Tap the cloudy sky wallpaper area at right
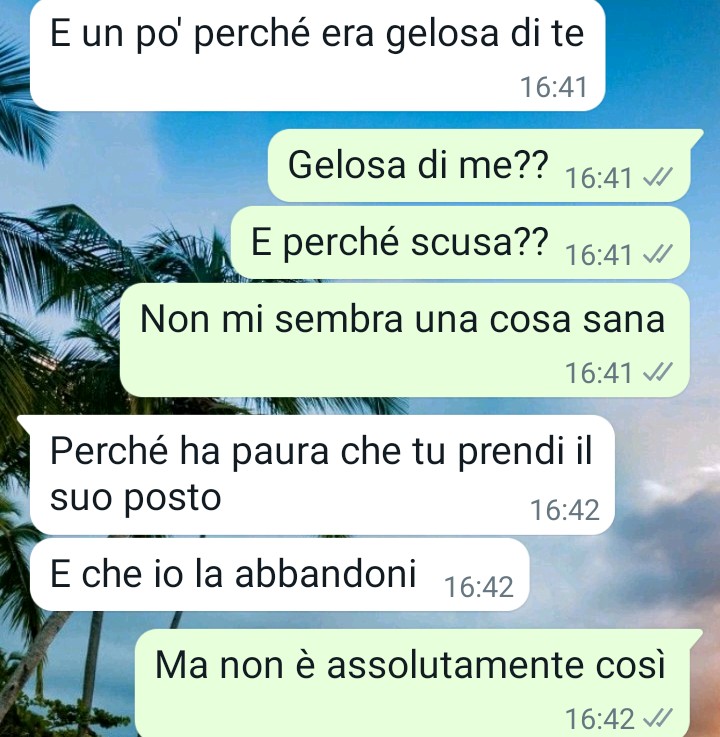Screen dimensions: 720x737 [x=667, y=541]
